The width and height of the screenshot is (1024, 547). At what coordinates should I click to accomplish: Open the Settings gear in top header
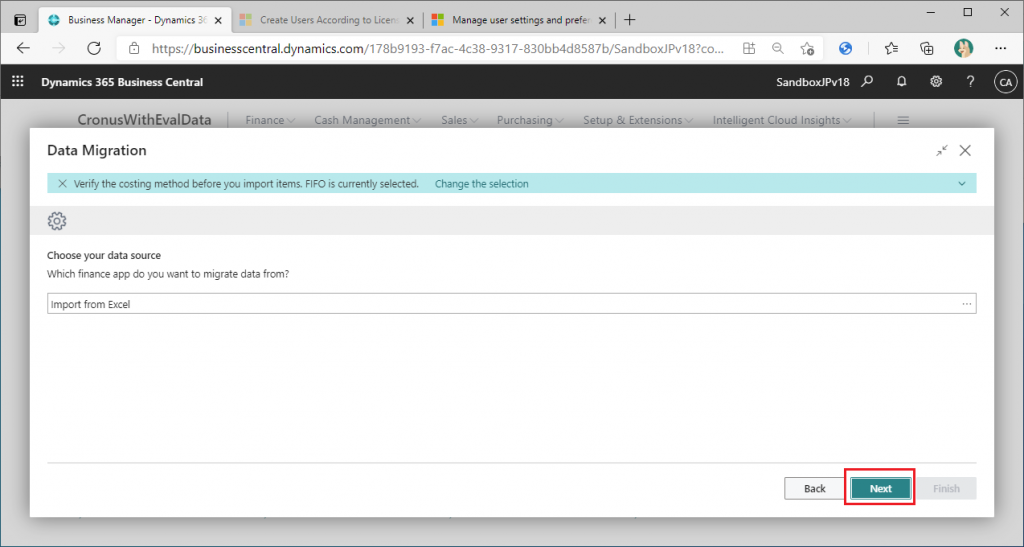(x=936, y=82)
